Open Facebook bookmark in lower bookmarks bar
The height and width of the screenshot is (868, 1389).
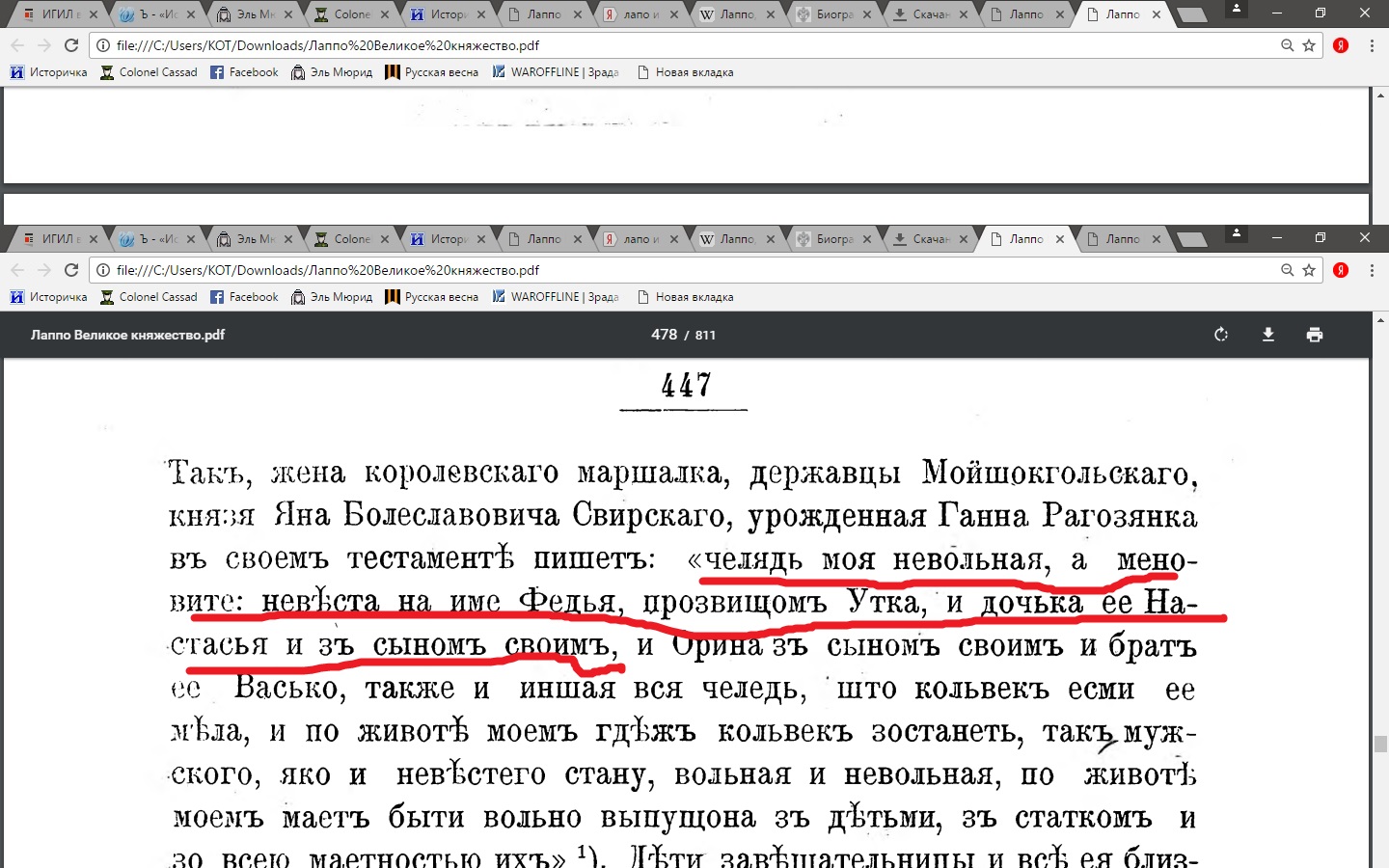[244, 297]
